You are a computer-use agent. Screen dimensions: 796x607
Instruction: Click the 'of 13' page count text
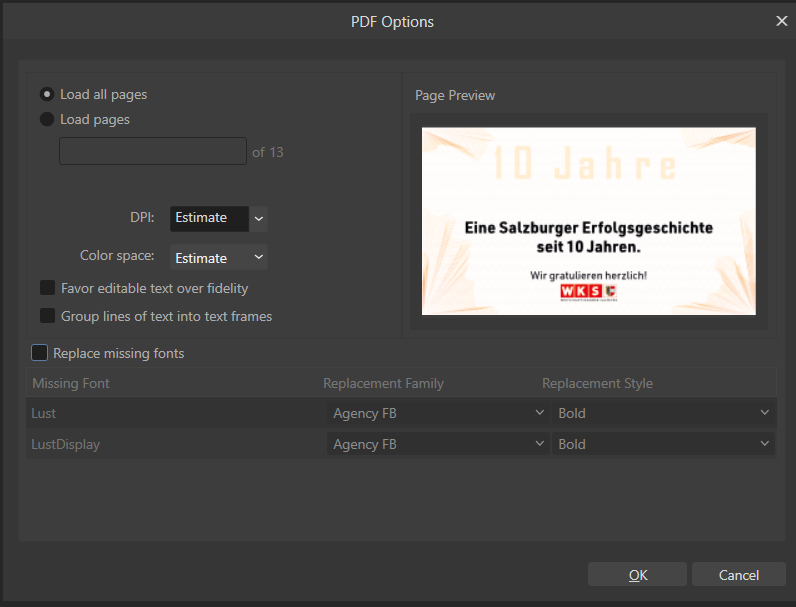[268, 152]
